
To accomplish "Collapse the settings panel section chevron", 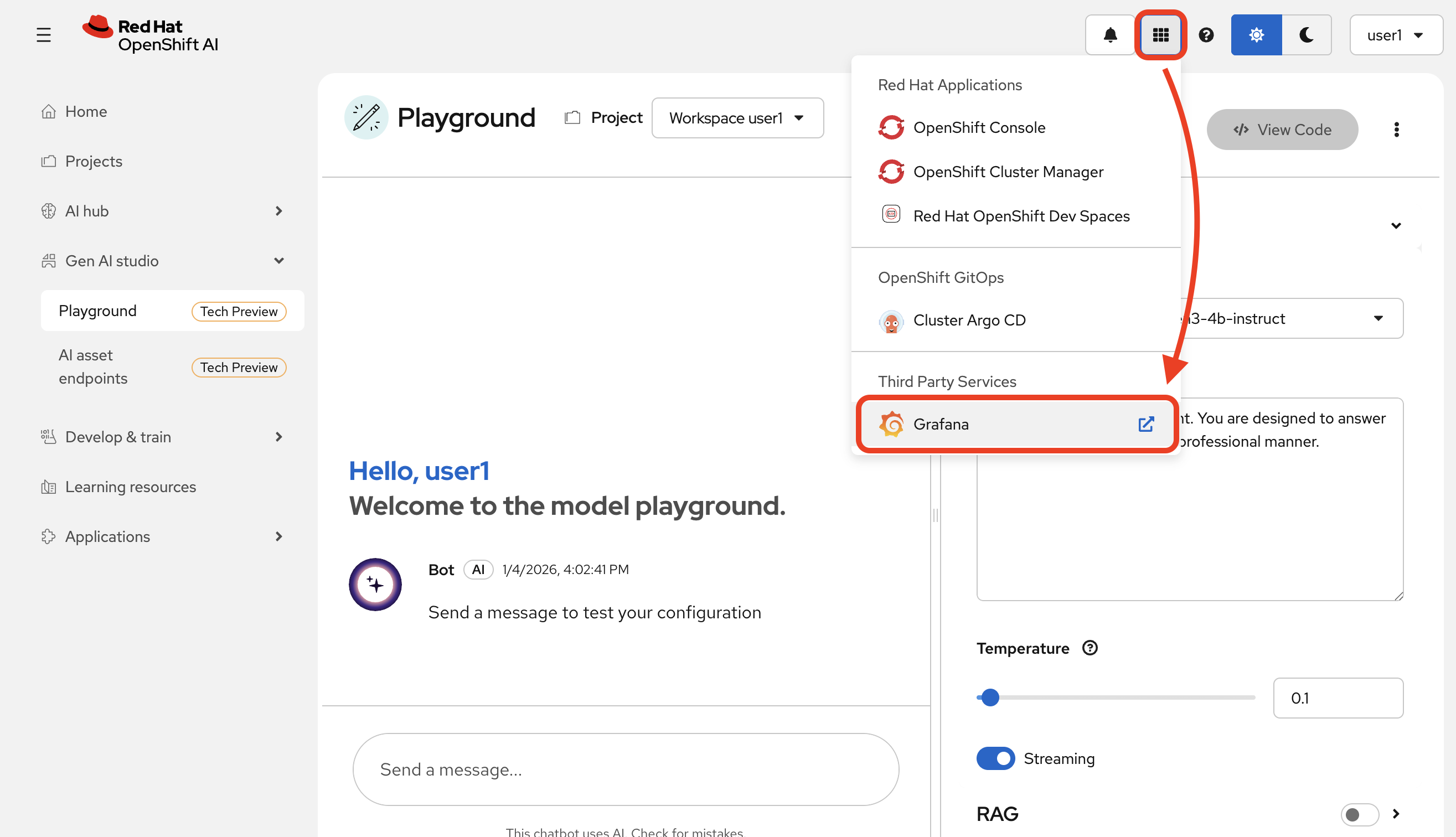I will click(x=1396, y=225).
